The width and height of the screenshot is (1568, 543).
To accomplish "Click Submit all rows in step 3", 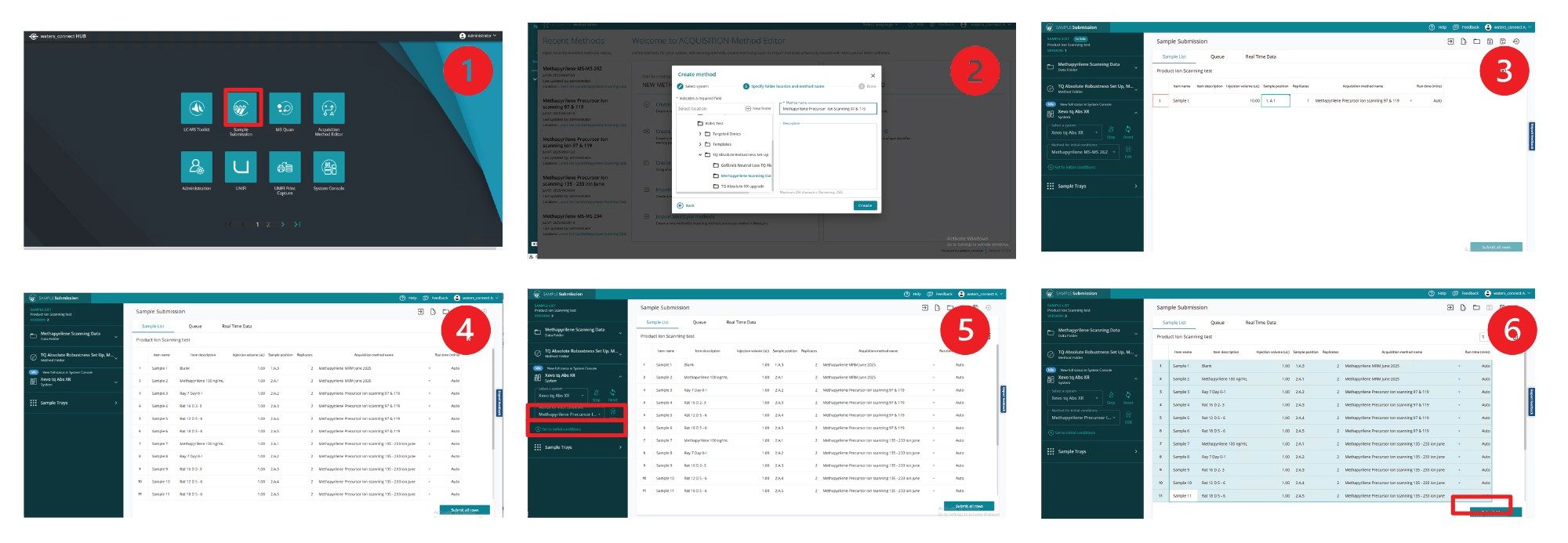I will coord(1496,247).
